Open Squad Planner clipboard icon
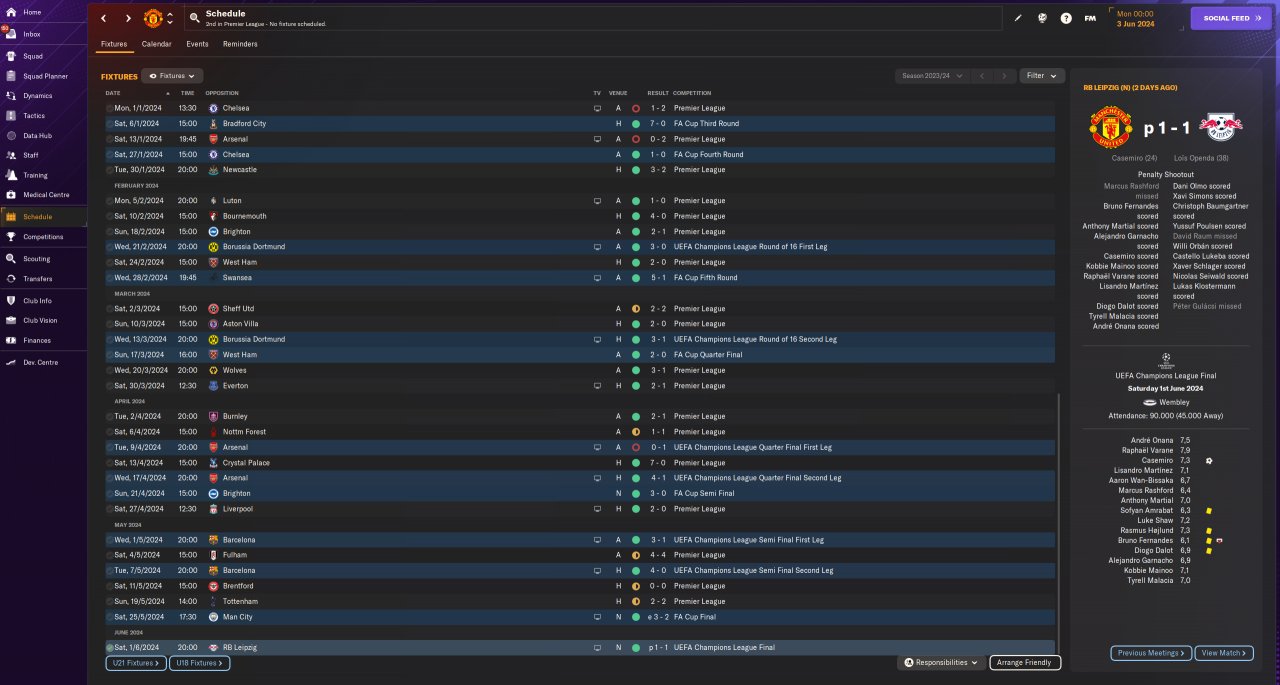Viewport: 1280px width, 685px height. (11, 76)
